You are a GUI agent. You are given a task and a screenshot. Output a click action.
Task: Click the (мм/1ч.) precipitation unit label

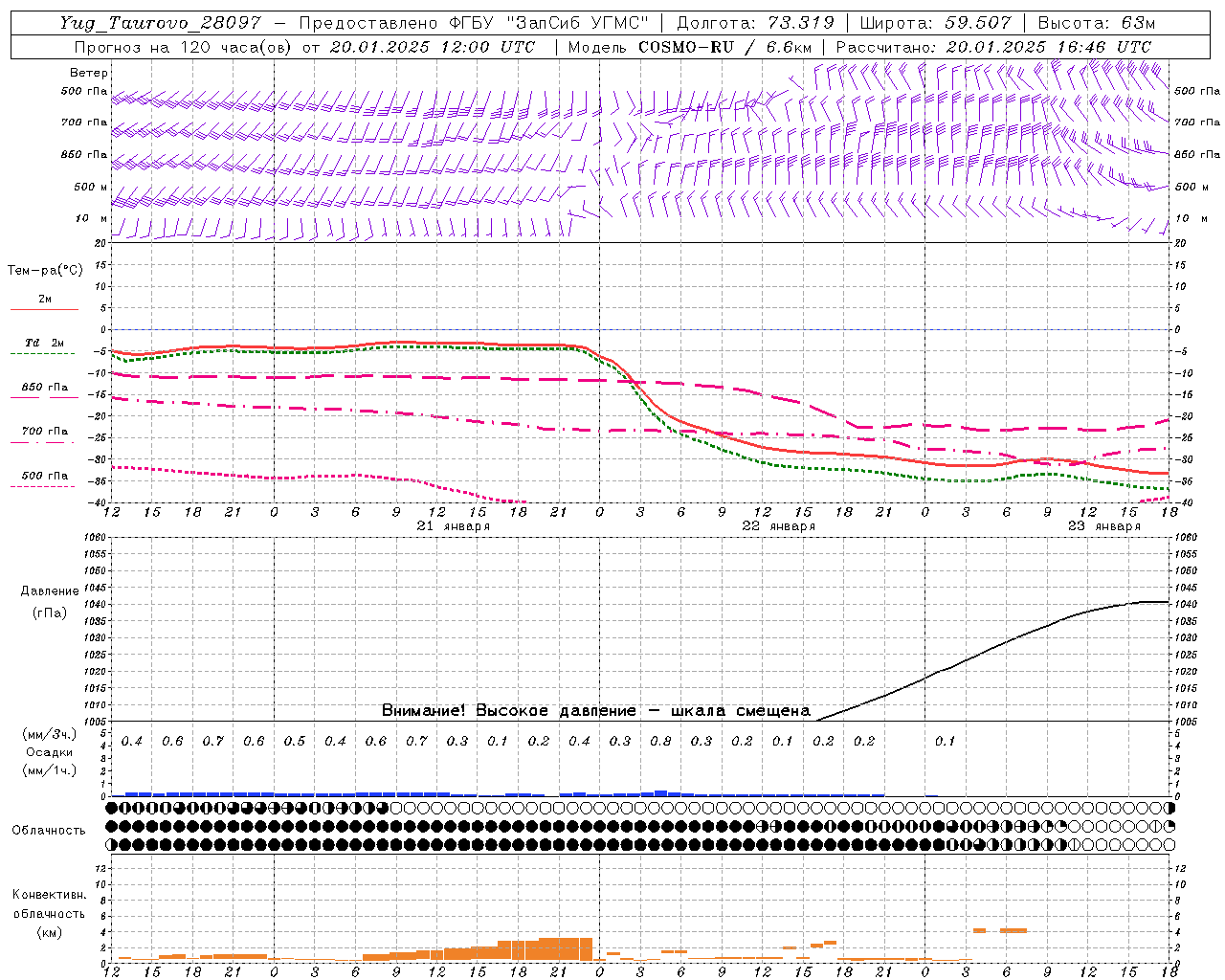48,769
